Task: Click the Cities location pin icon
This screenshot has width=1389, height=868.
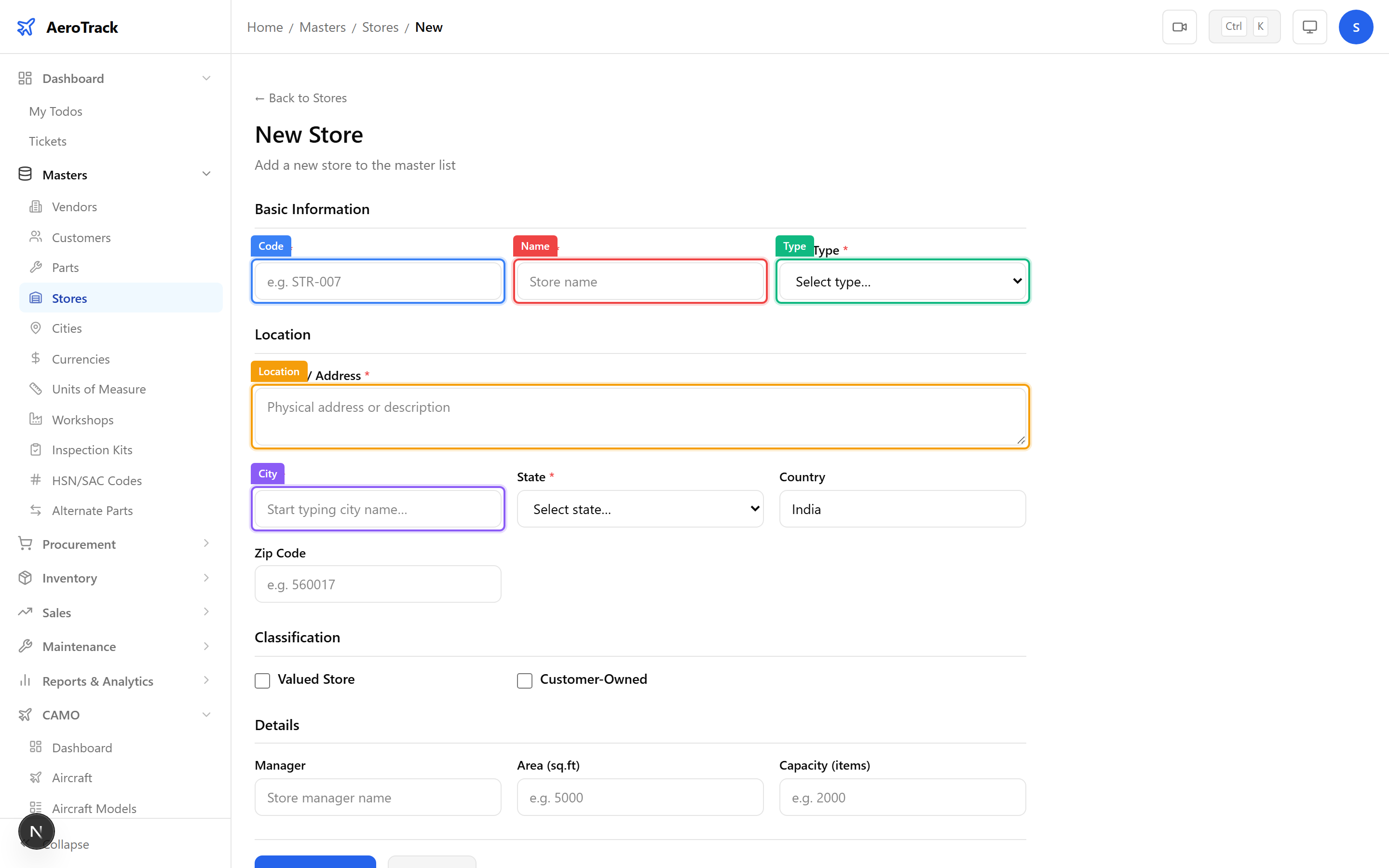Action: [x=36, y=328]
